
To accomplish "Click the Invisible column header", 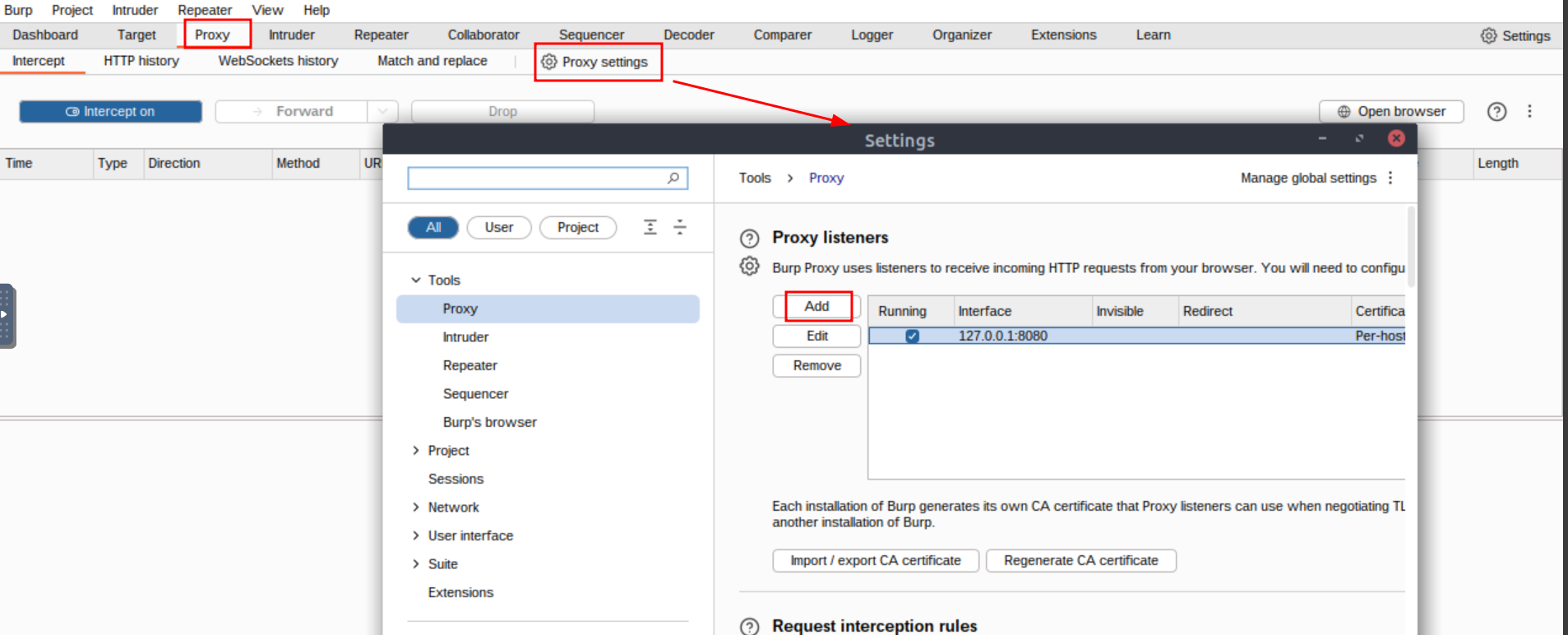I will click(x=1136, y=311).
